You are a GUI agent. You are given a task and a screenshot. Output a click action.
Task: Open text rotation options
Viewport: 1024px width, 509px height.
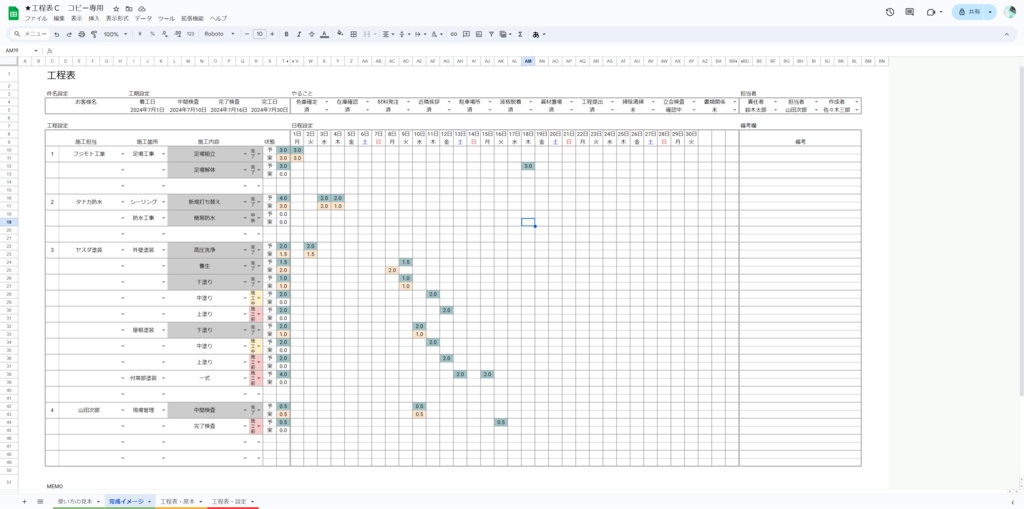coord(438,34)
